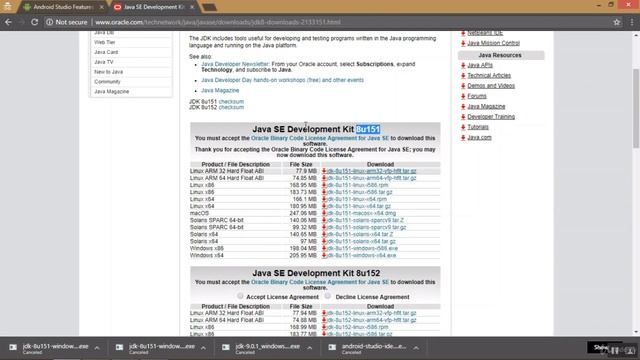Open the Developer Training resource link
640x360 pixels.
click(x=491, y=117)
